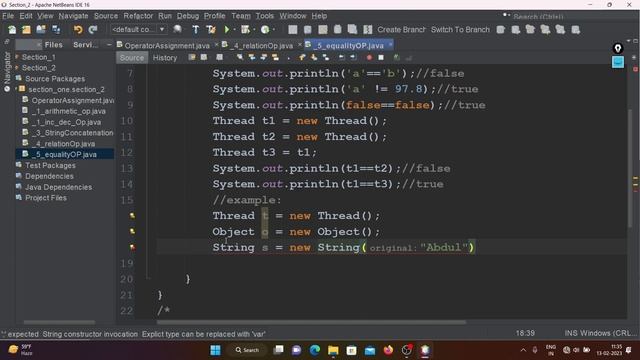
Task: Collapse the section_one.section_2 package node
Action: tap(16, 89)
